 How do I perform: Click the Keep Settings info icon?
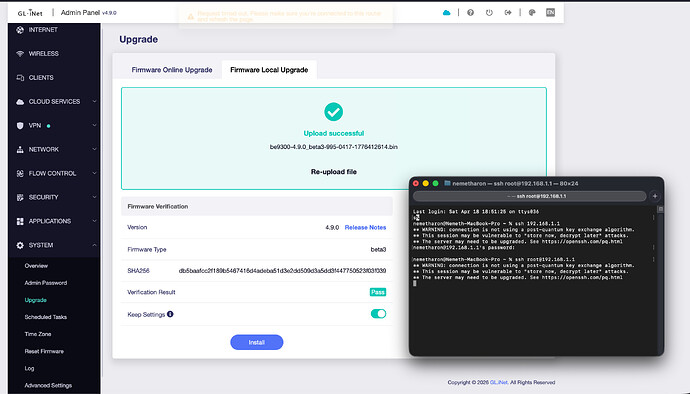click(170, 314)
